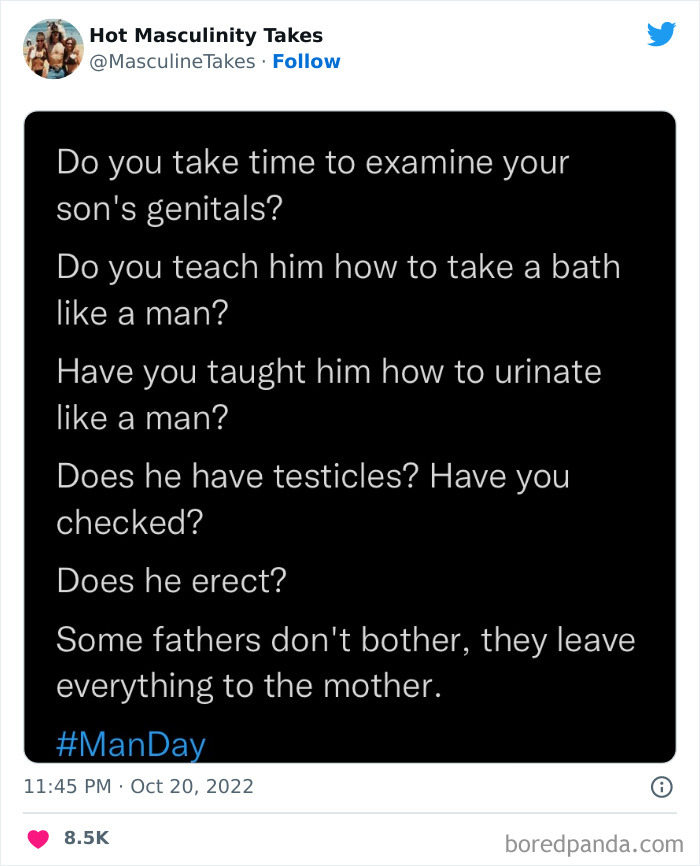Click the round profile avatar photo
Image resolution: width=700 pixels, height=866 pixels.
click(x=52, y=46)
